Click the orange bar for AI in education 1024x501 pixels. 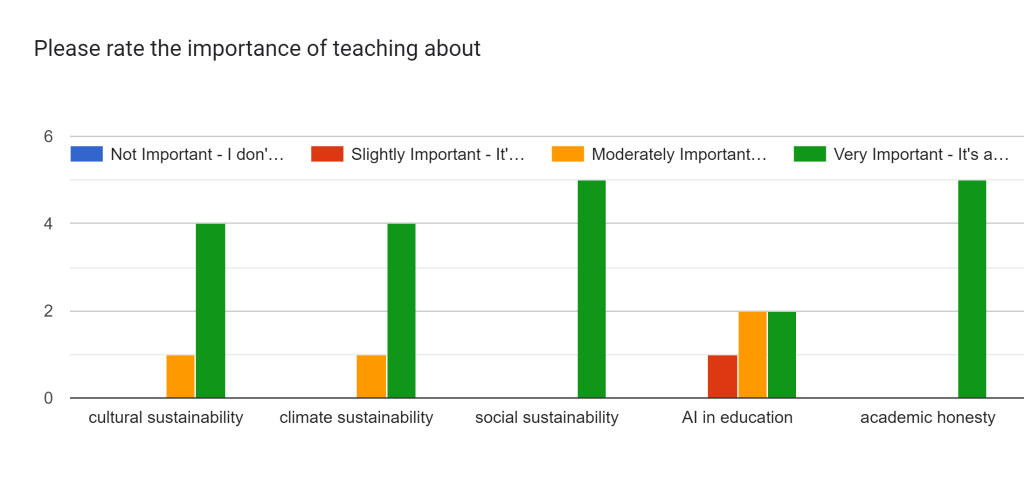click(752, 355)
